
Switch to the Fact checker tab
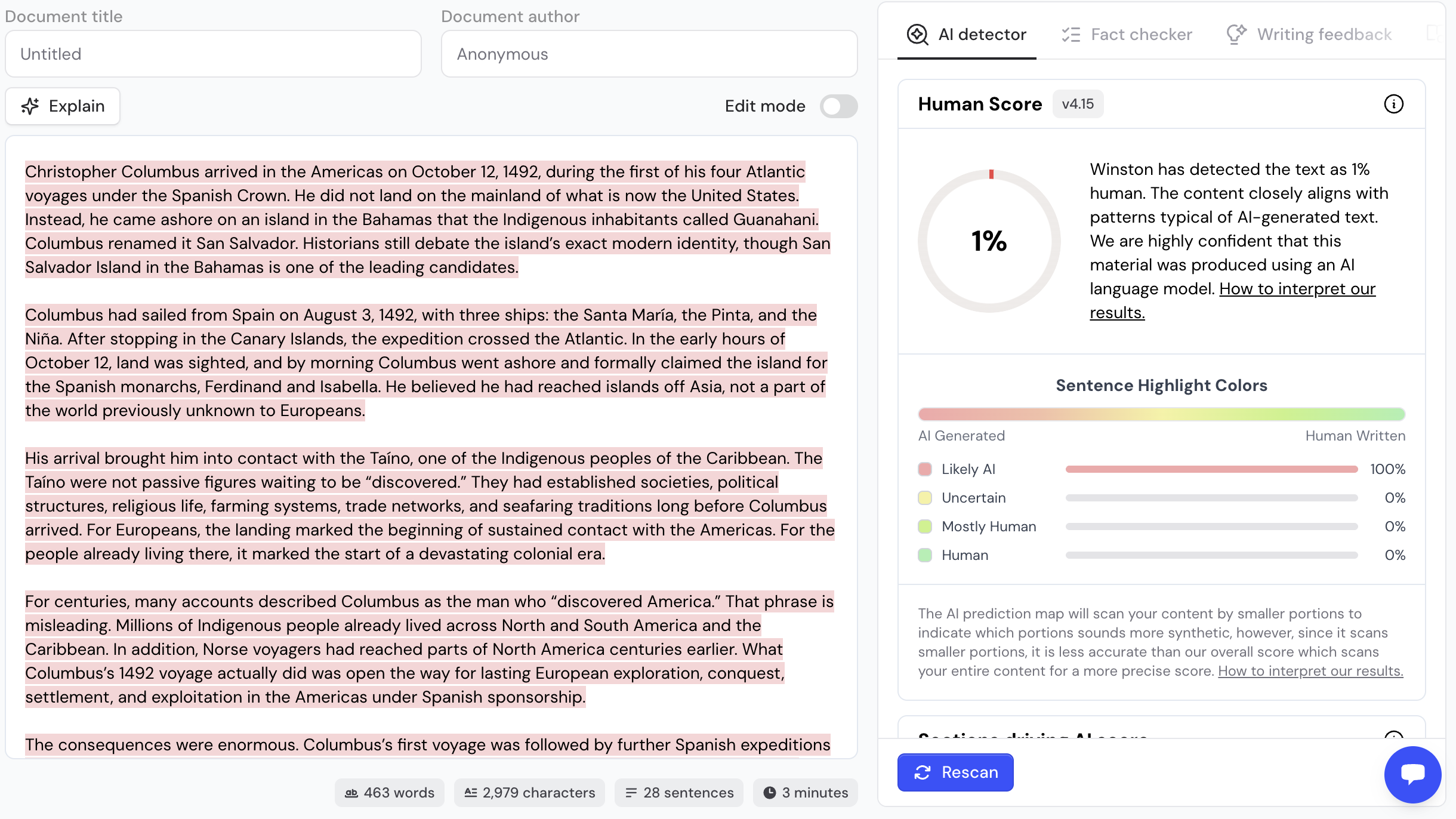1127,35
